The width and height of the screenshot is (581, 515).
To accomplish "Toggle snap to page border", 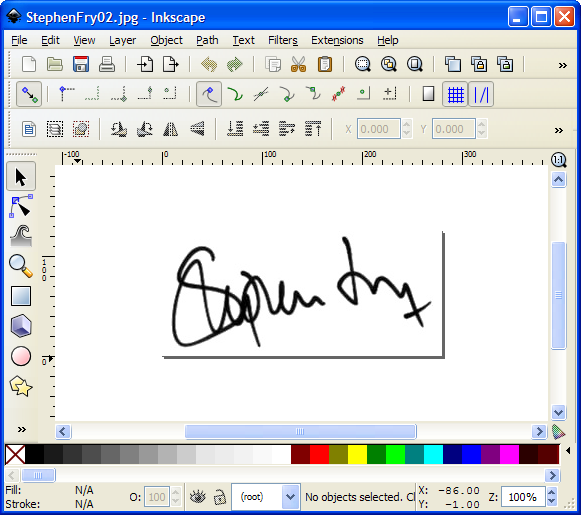I will [428, 94].
